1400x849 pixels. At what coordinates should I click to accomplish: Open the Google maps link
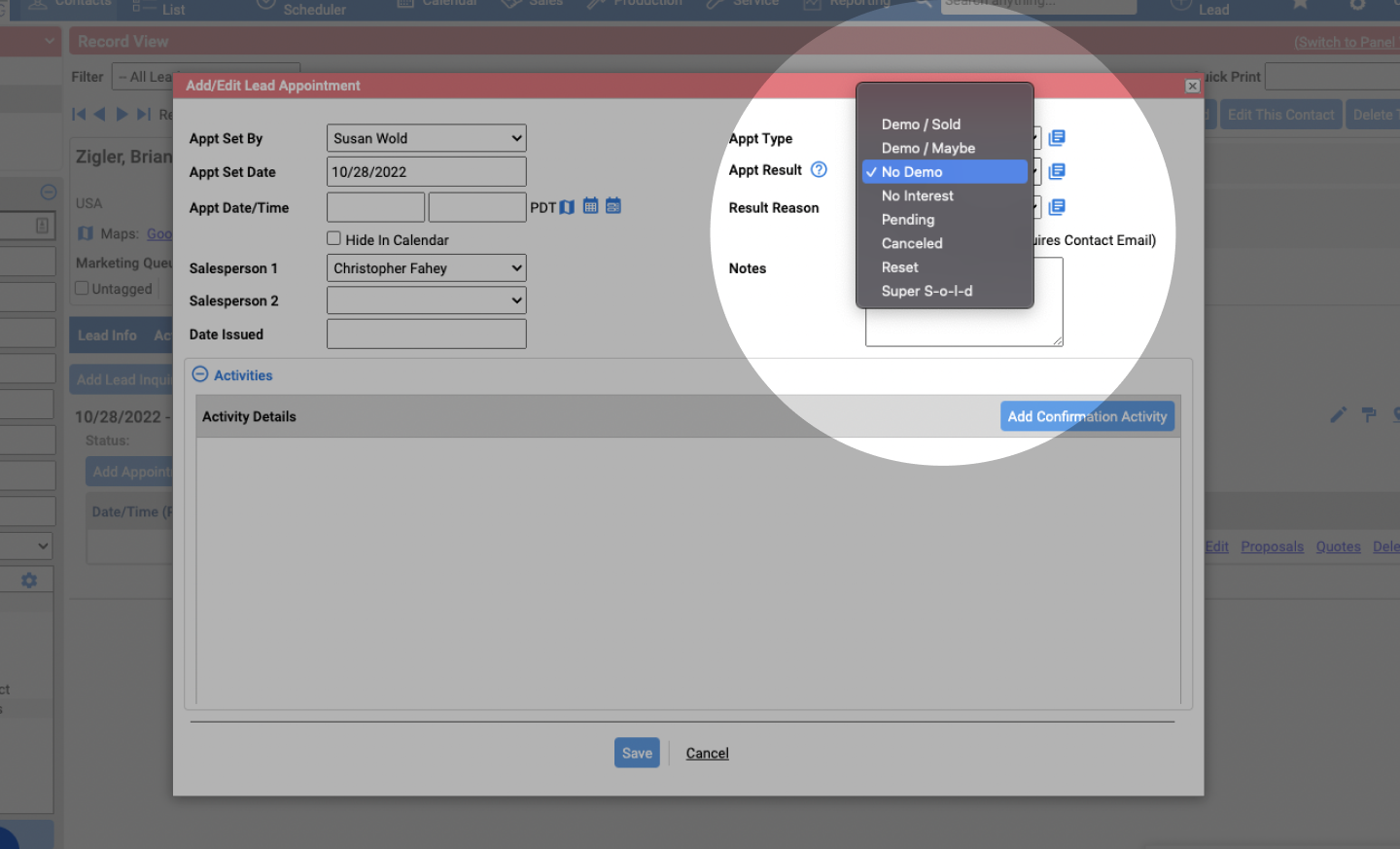(159, 233)
